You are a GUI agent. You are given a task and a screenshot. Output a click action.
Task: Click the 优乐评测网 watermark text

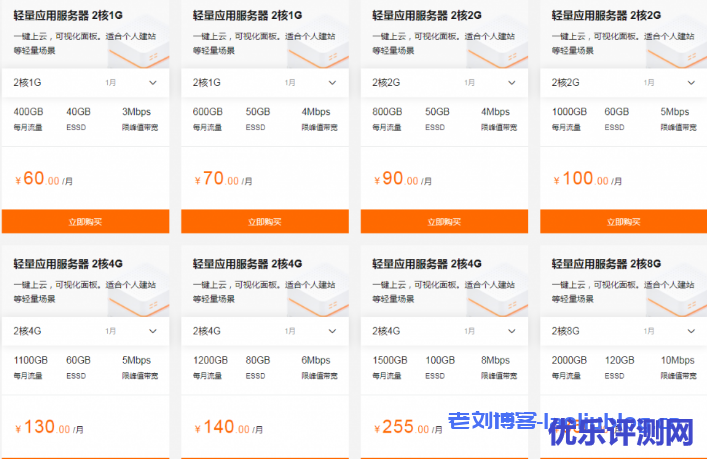coord(620,432)
